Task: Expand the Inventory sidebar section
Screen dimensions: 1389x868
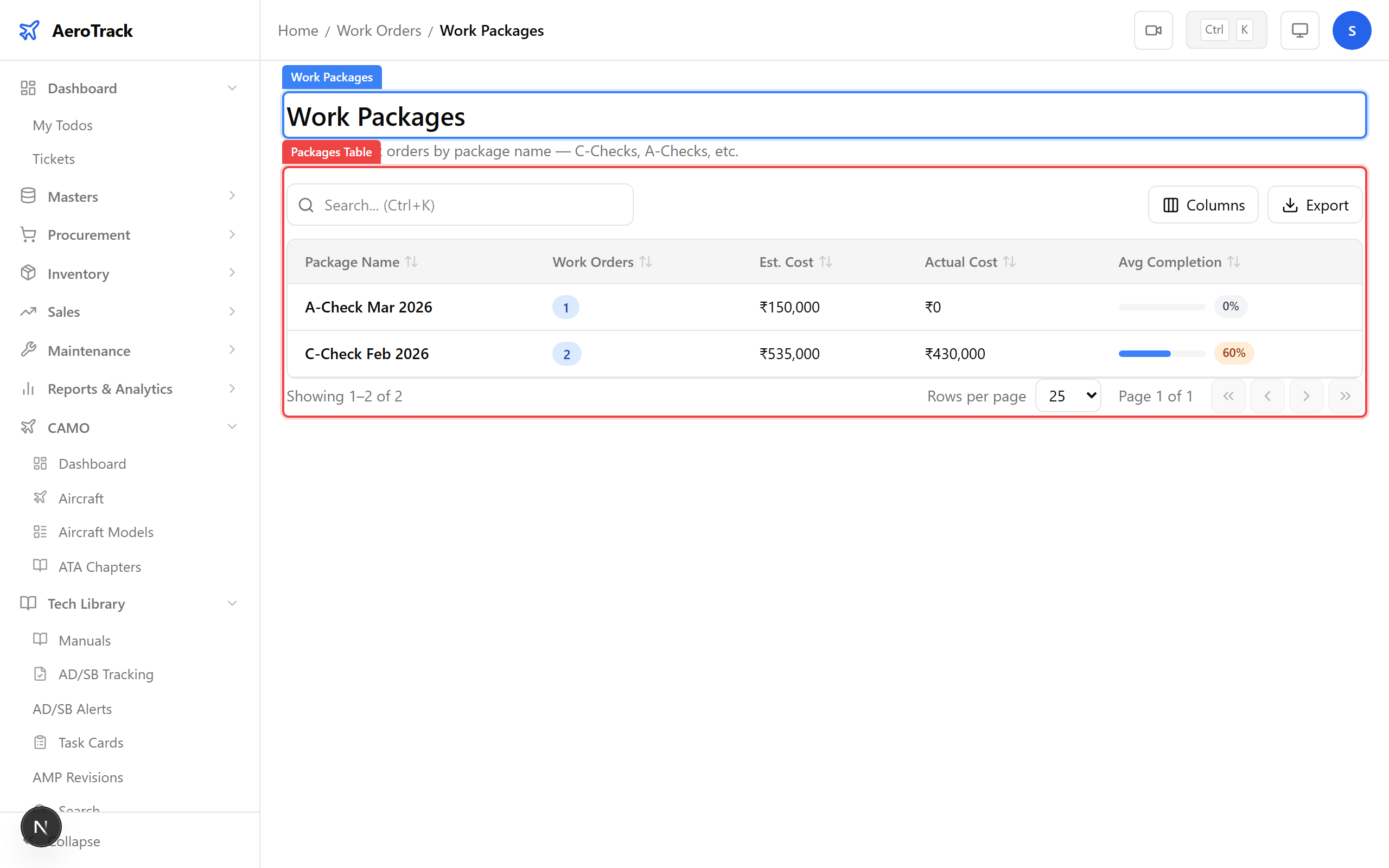Action: tap(232, 273)
